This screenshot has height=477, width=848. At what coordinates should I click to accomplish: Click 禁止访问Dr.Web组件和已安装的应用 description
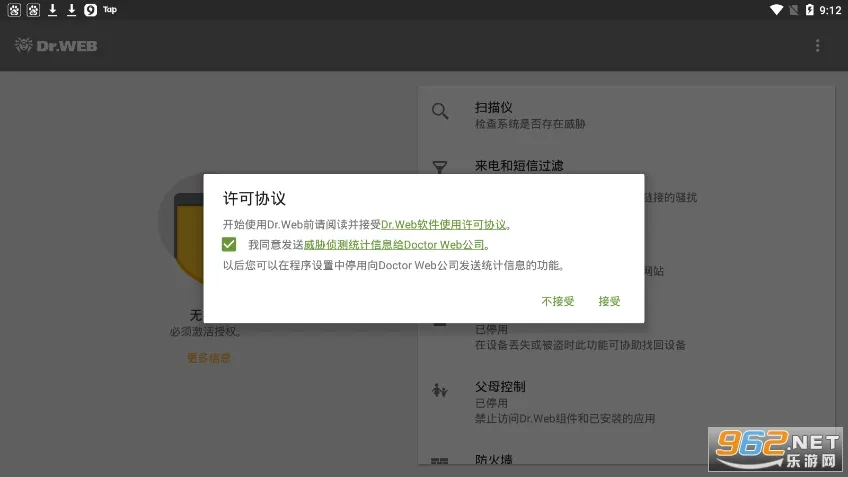click(x=565, y=419)
